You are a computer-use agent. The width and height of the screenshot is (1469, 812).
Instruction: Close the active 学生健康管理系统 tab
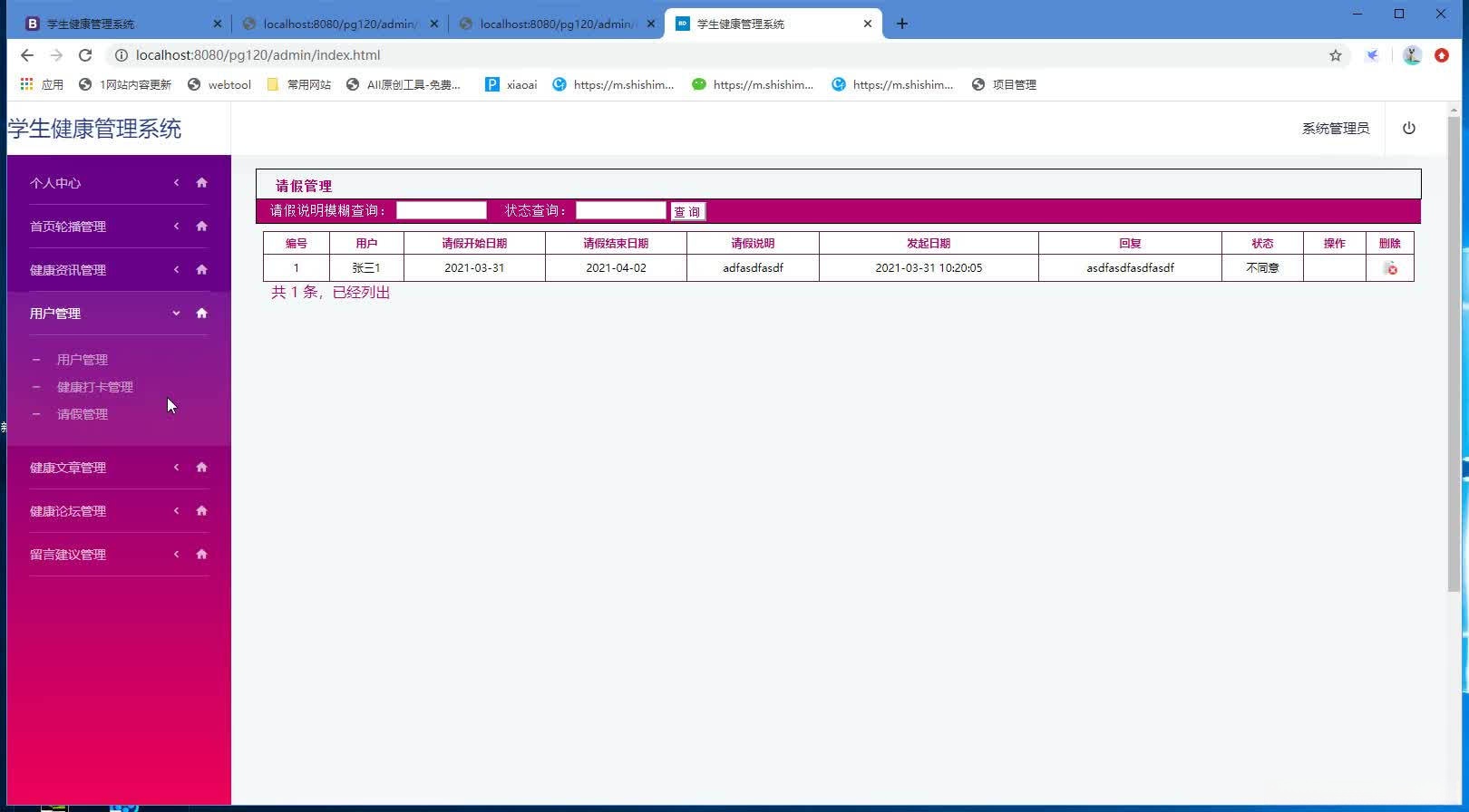coord(868,24)
